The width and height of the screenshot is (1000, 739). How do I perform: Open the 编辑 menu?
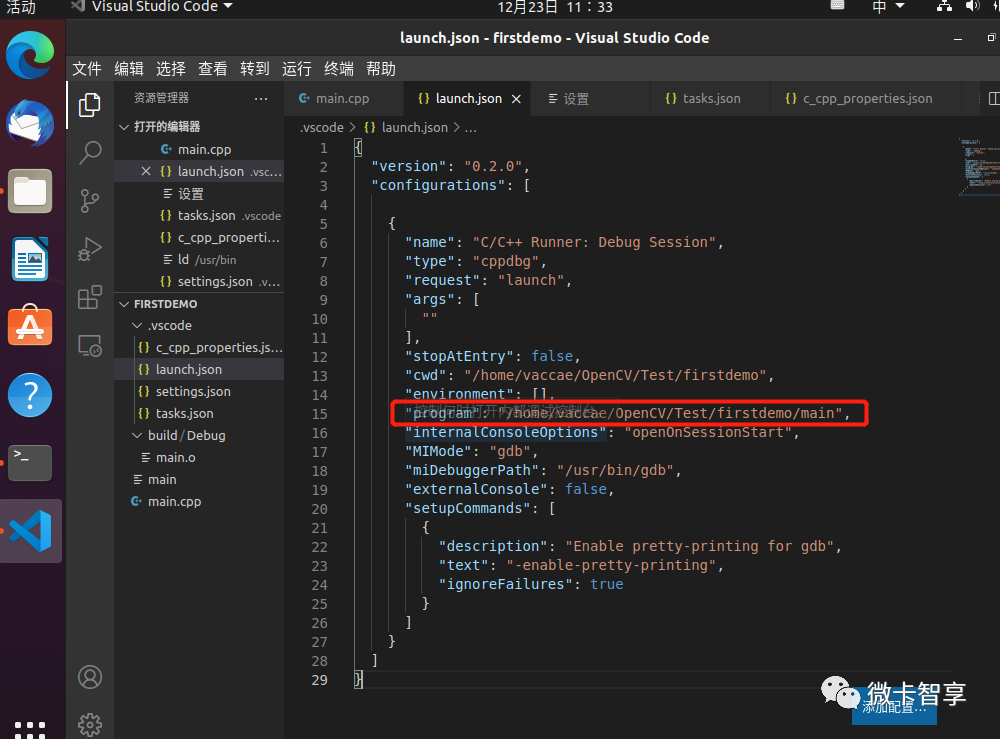129,69
